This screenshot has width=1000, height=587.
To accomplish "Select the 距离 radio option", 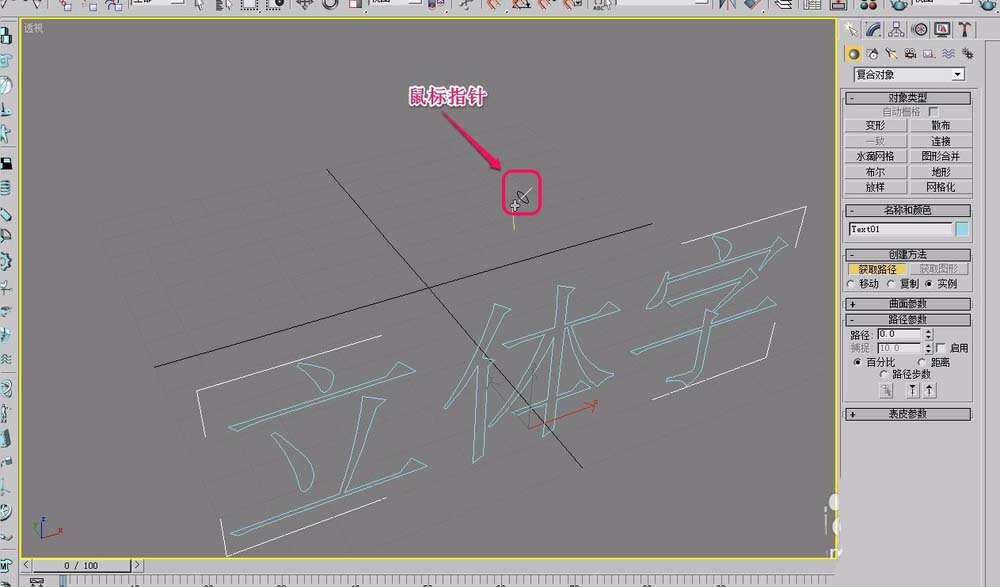I will 921,362.
